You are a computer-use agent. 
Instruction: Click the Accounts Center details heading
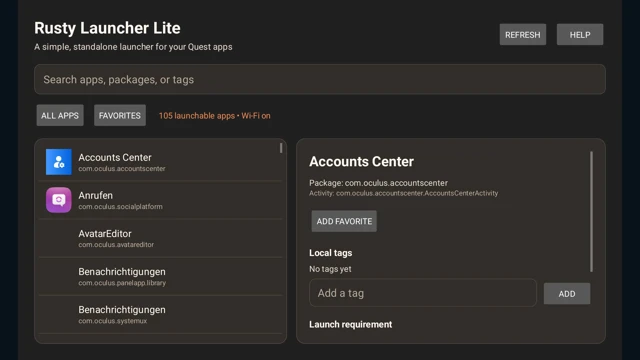361,162
